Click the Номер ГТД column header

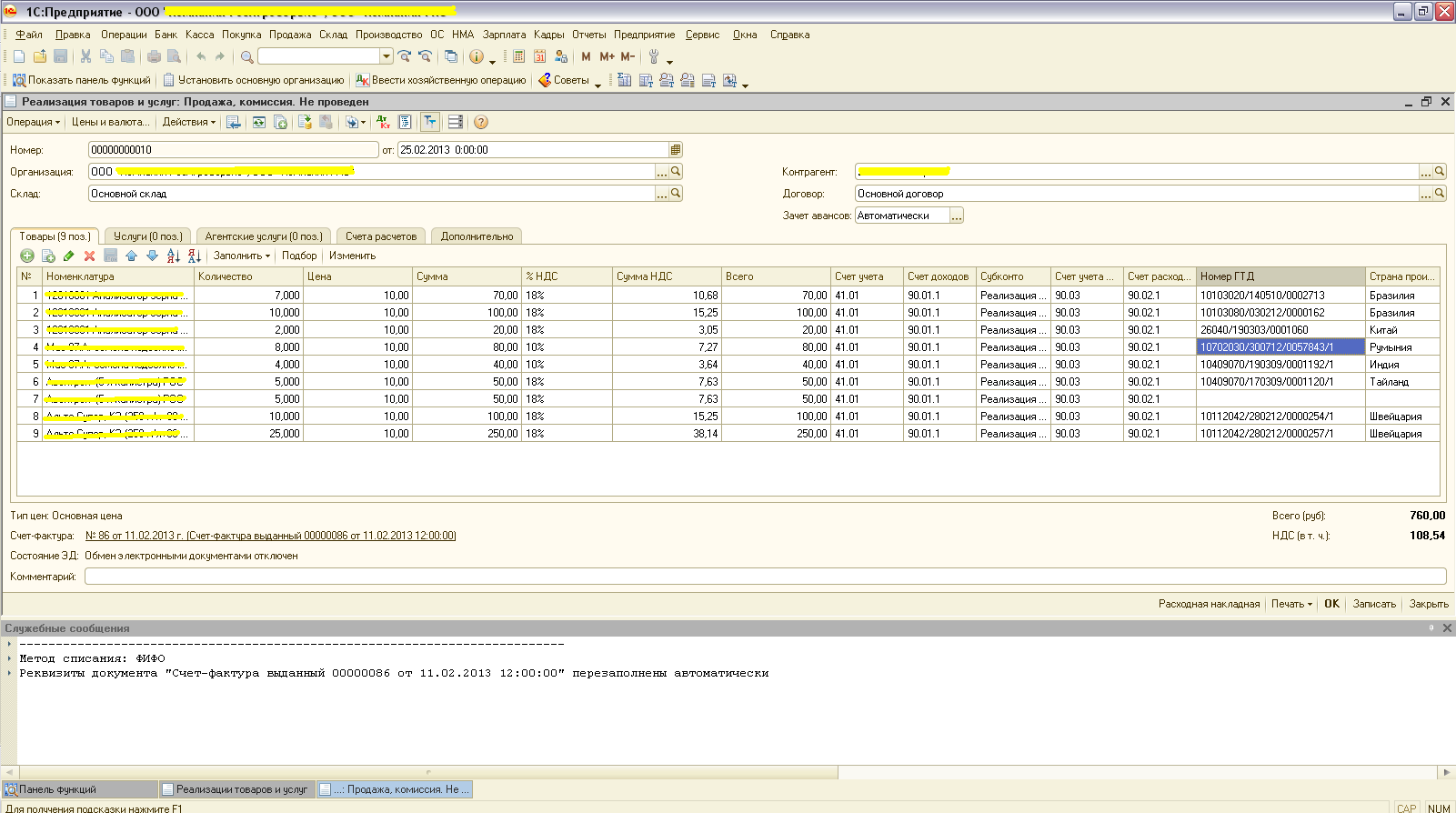[x=1280, y=276]
